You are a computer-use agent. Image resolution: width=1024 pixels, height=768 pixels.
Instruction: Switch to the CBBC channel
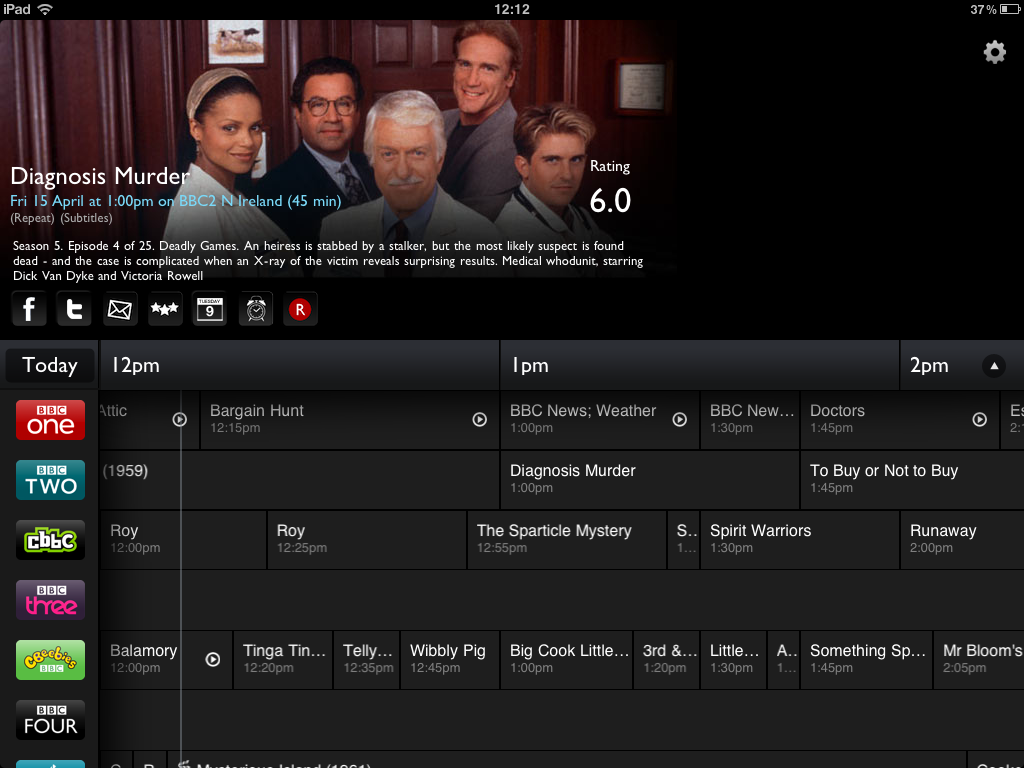point(50,540)
